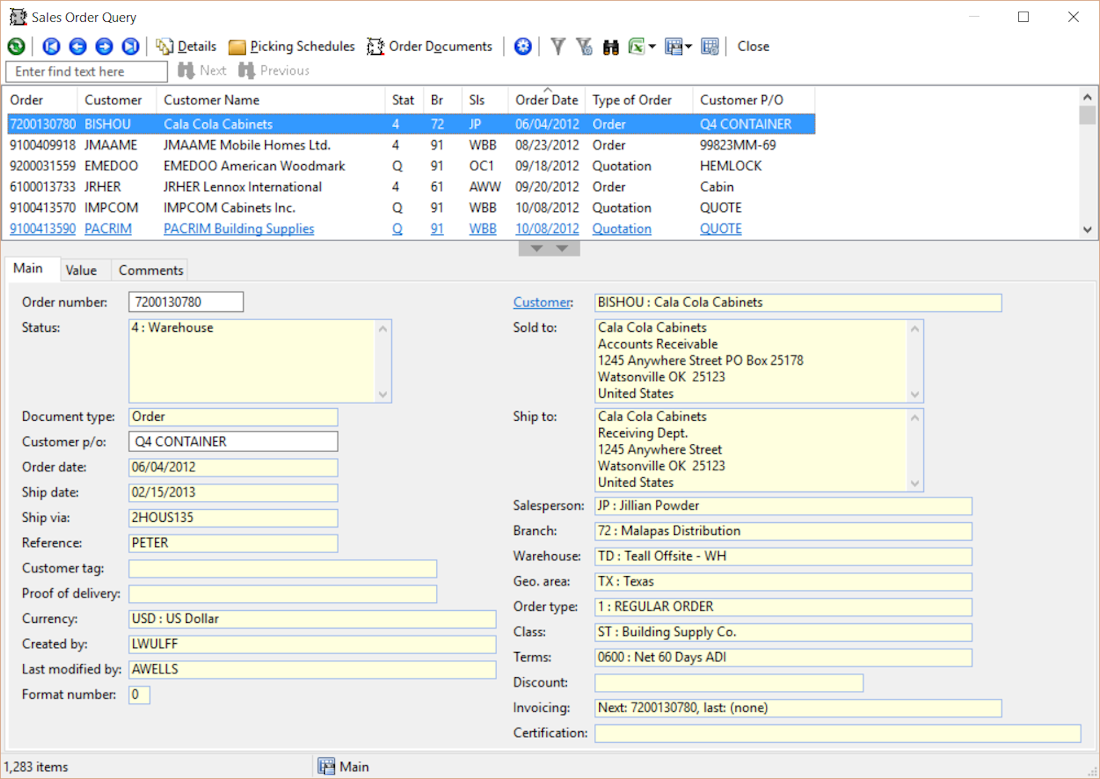Click the Ship via field 2HOUS135
This screenshot has width=1100, height=779.
click(233, 518)
